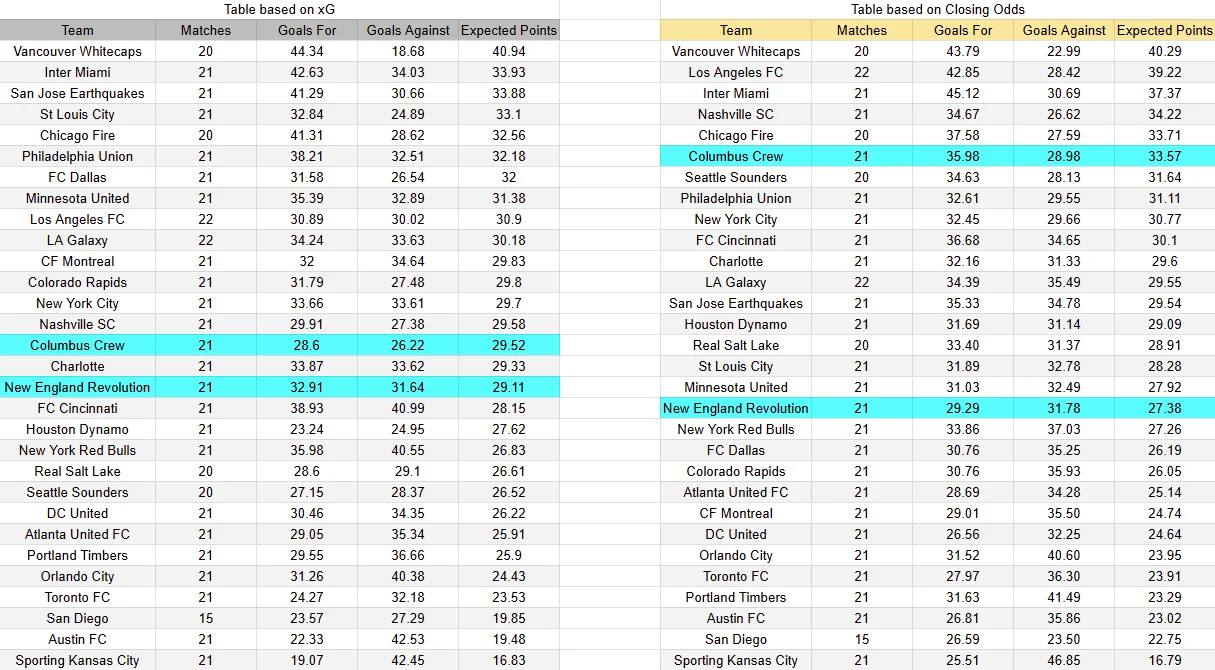Select the xG table Expected Points header

(509, 30)
